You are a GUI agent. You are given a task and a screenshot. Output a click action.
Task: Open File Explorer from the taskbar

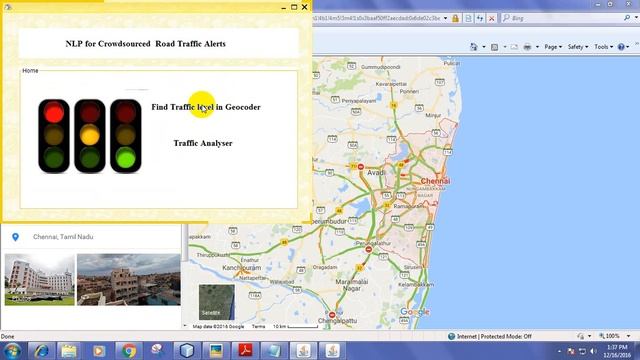69,351
